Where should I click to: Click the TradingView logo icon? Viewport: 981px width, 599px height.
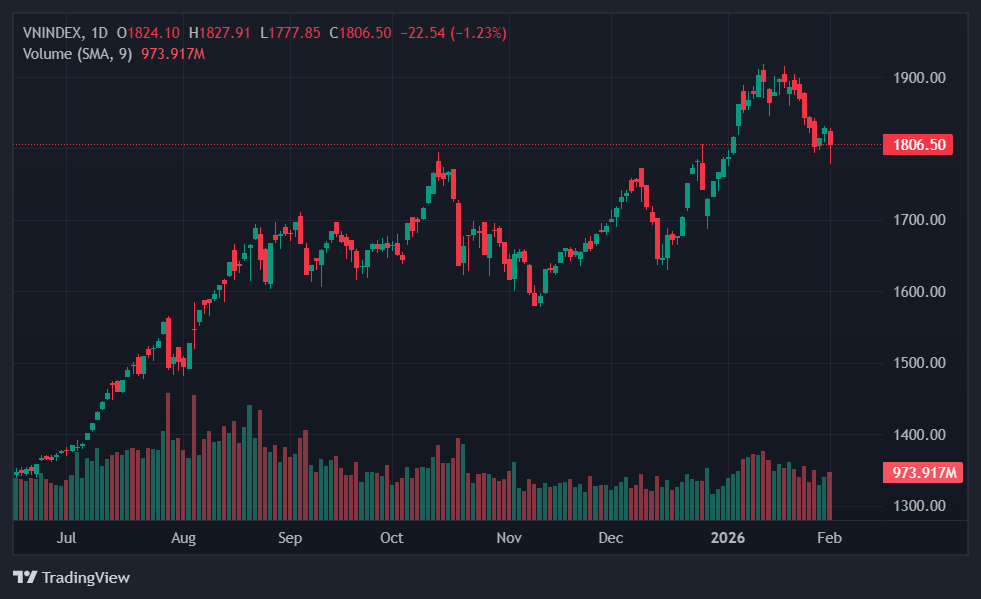(x=25, y=578)
